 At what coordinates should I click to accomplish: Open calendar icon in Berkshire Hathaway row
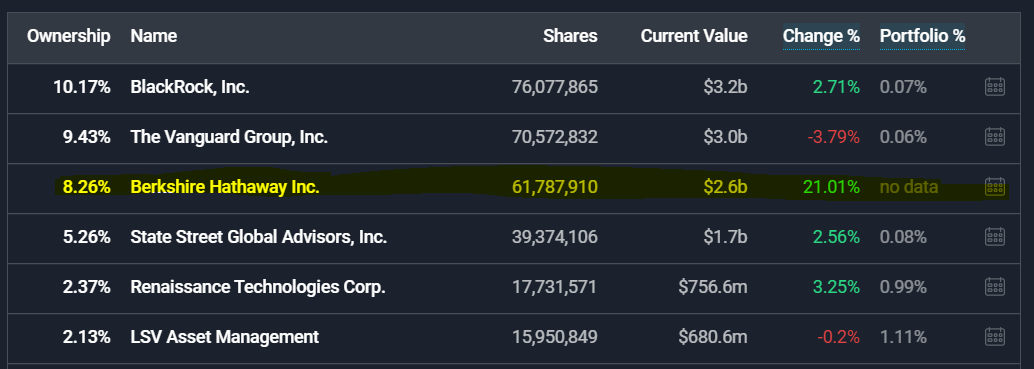tap(994, 187)
